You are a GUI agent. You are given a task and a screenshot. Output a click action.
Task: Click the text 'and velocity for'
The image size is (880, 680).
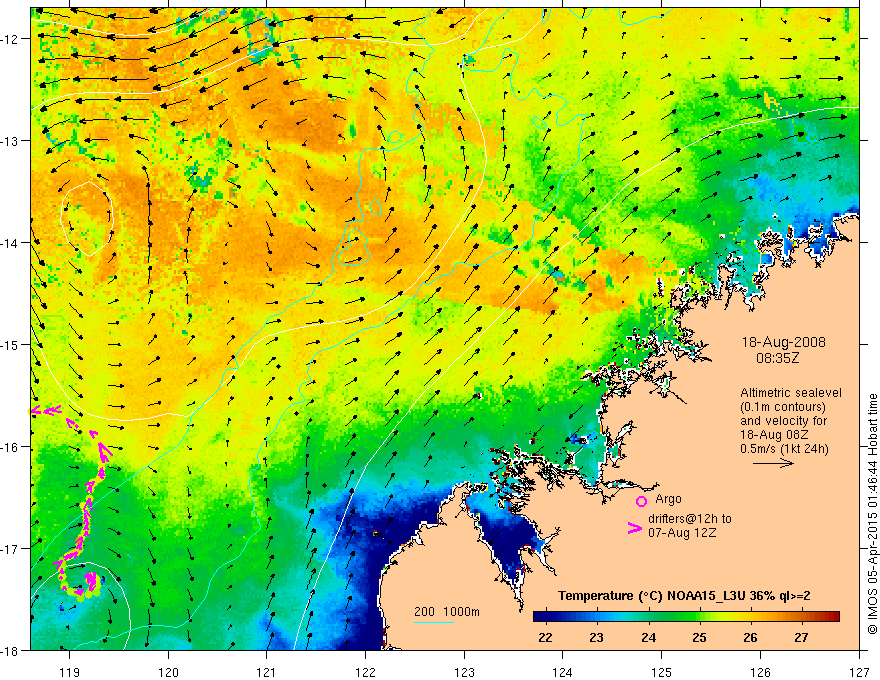point(783,421)
